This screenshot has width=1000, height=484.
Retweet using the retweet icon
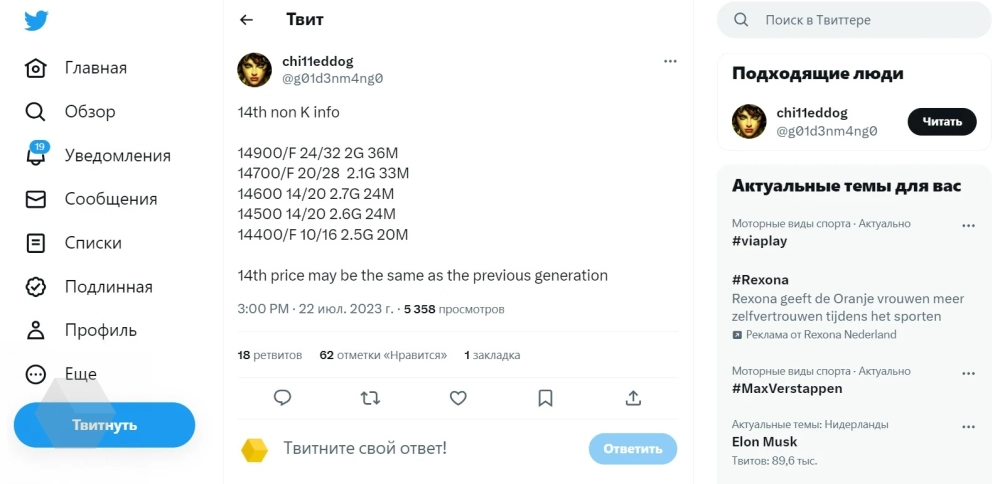click(370, 398)
